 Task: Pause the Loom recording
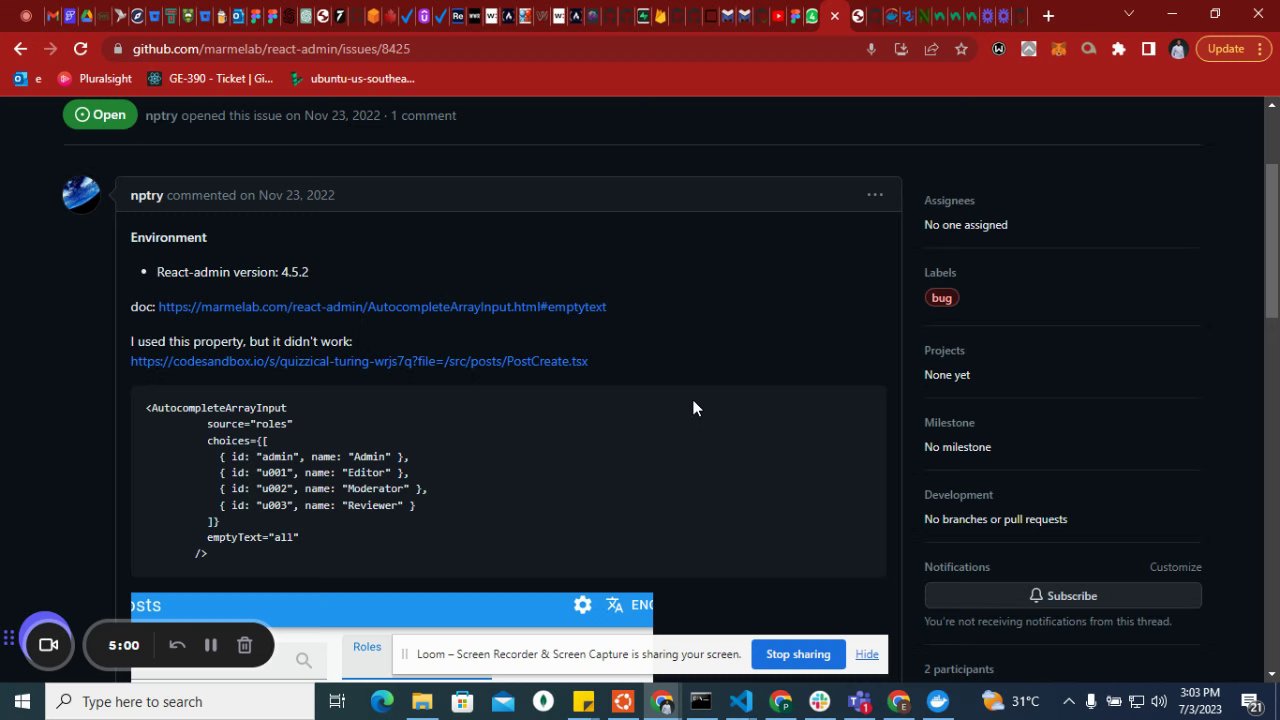[x=211, y=645]
